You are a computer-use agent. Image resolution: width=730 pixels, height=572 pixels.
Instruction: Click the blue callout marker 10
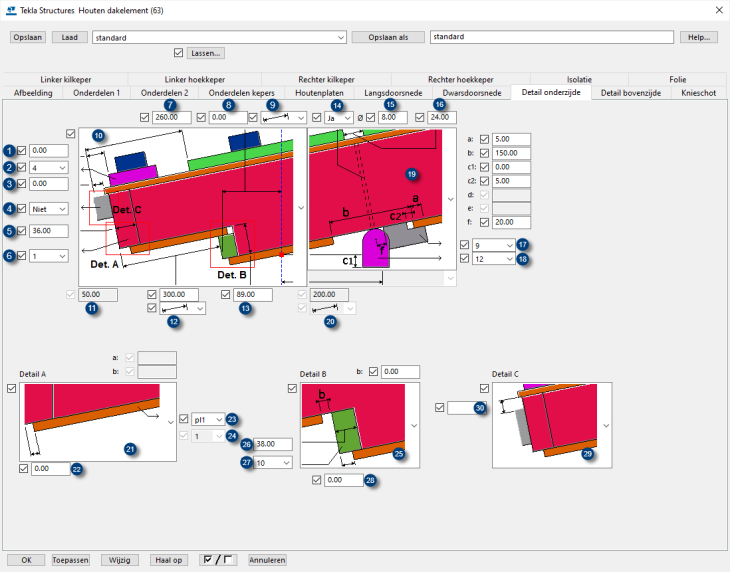pos(98,134)
